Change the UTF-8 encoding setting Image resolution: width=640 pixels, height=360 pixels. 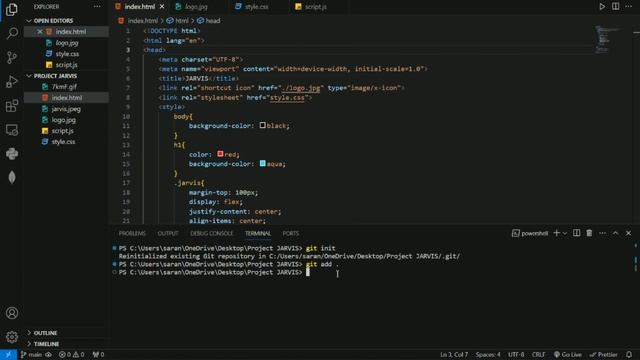(516, 354)
